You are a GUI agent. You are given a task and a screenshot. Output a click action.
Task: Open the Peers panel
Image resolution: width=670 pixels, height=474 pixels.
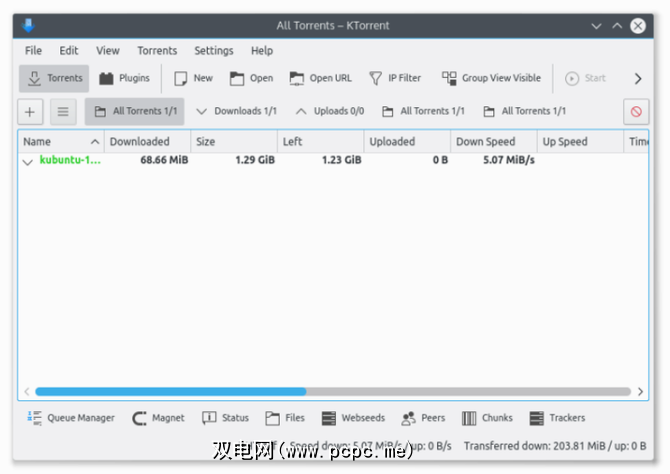pyautogui.click(x=423, y=418)
